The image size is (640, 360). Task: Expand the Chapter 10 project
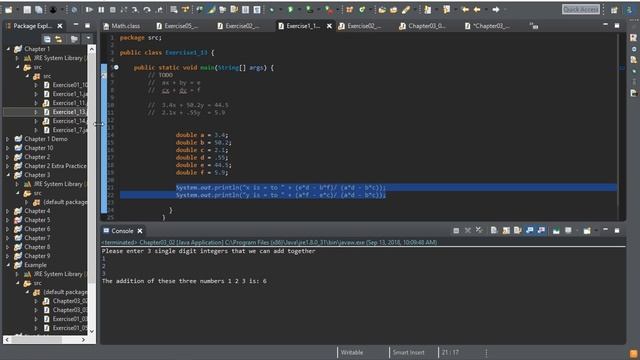pyautogui.click(x=8, y=148)
